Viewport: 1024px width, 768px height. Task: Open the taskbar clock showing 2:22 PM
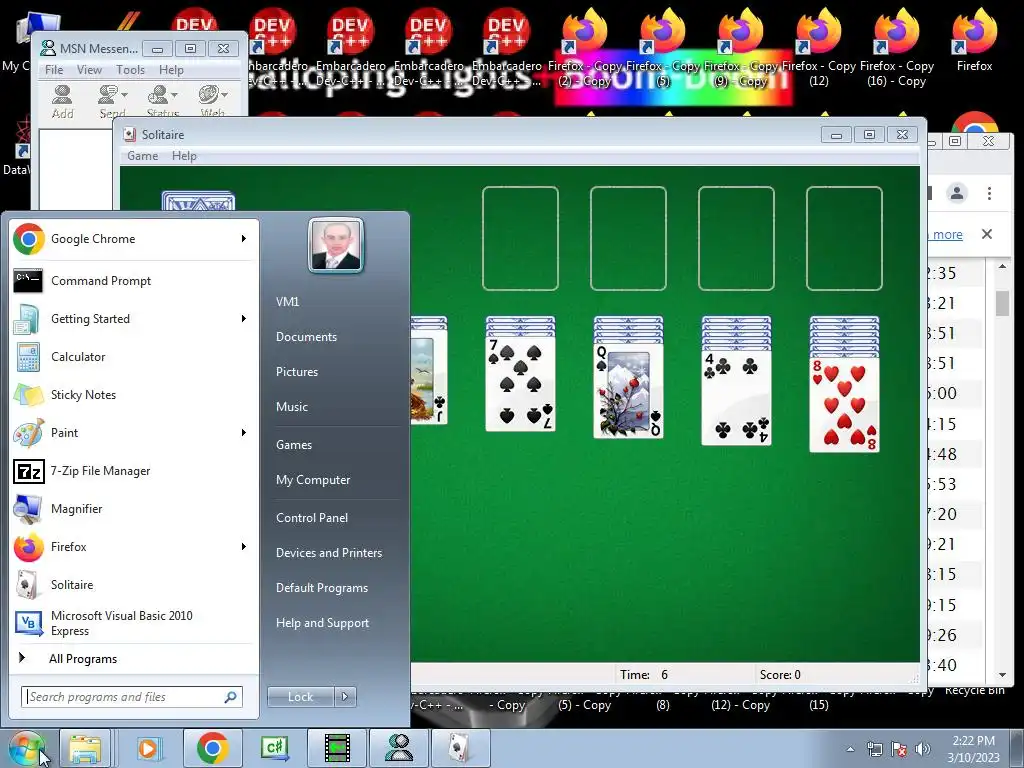[x=973, y=749]
